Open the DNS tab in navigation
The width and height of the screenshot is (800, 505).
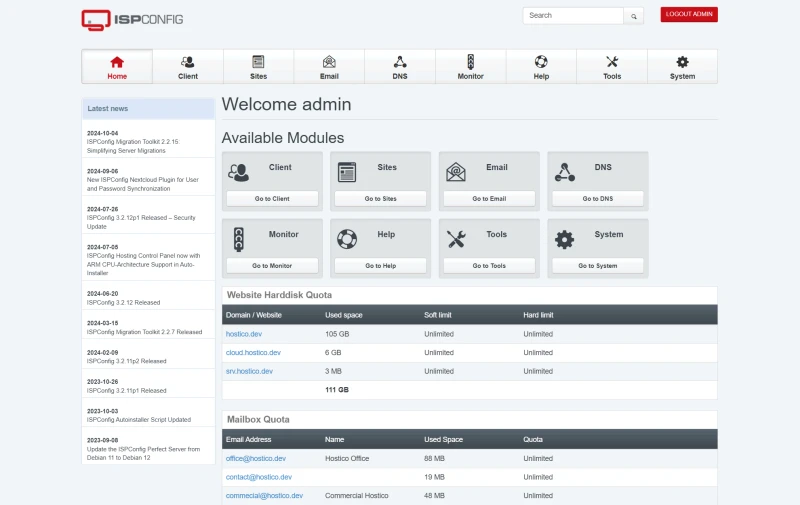coord(399,66)
